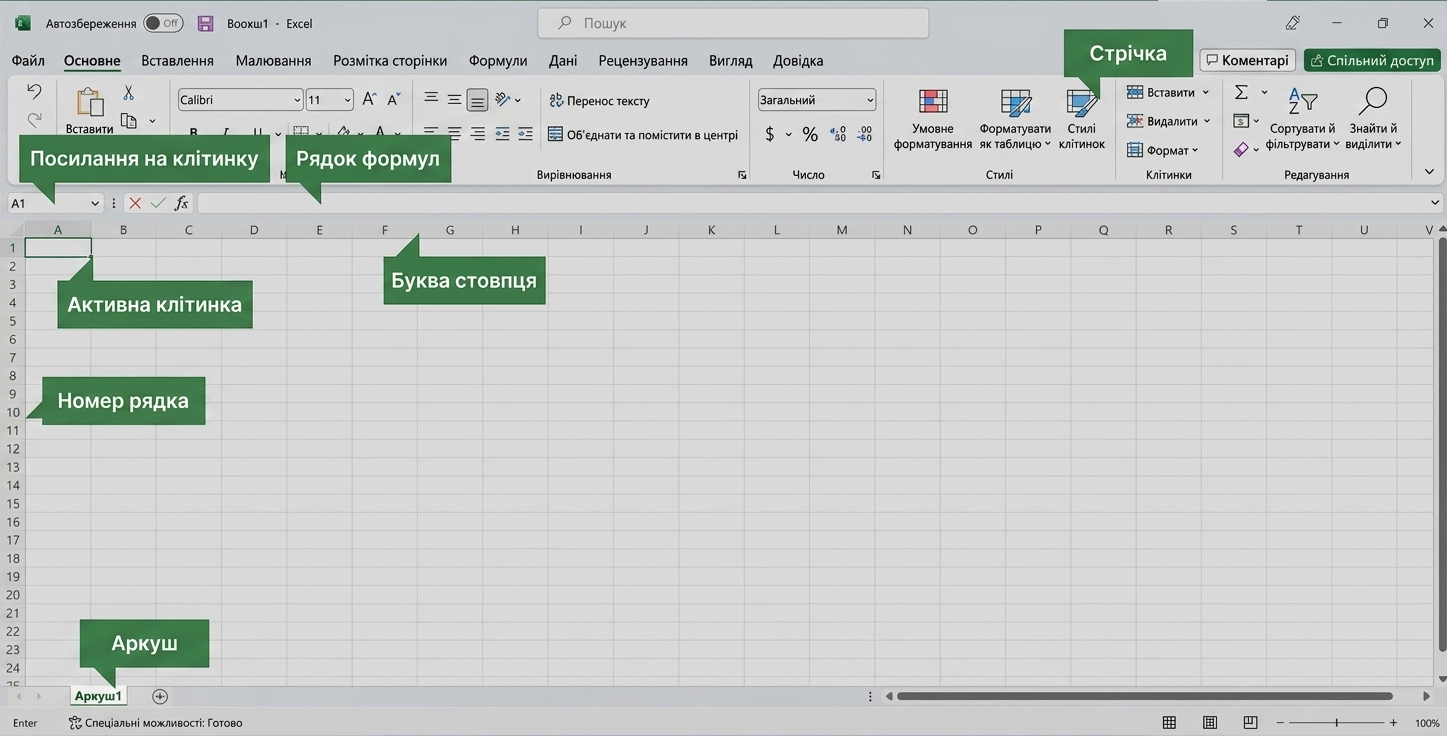Click the Коментарі button

(x=1248, y=60)
